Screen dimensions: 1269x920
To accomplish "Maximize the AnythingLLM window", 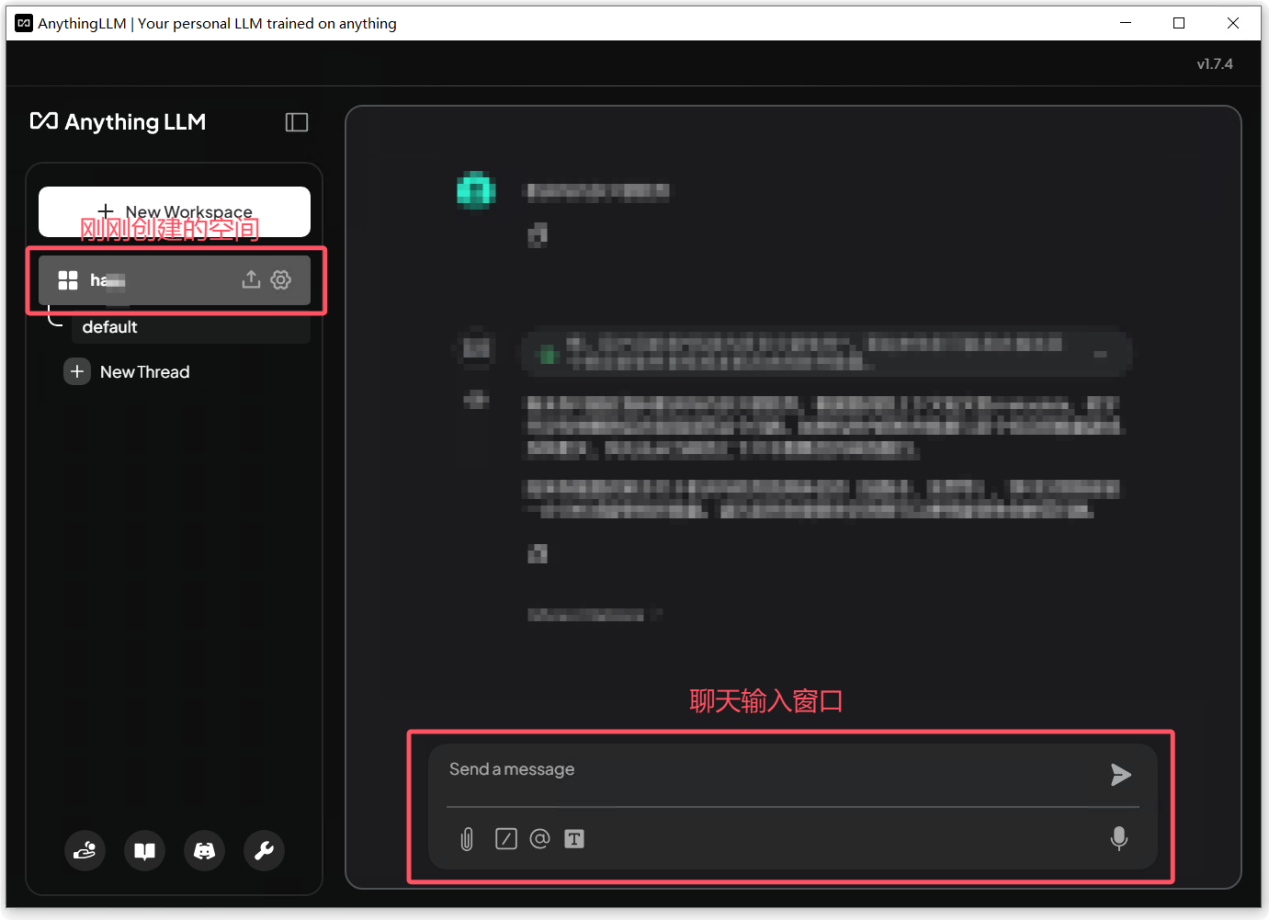I will click(1179, 23).
